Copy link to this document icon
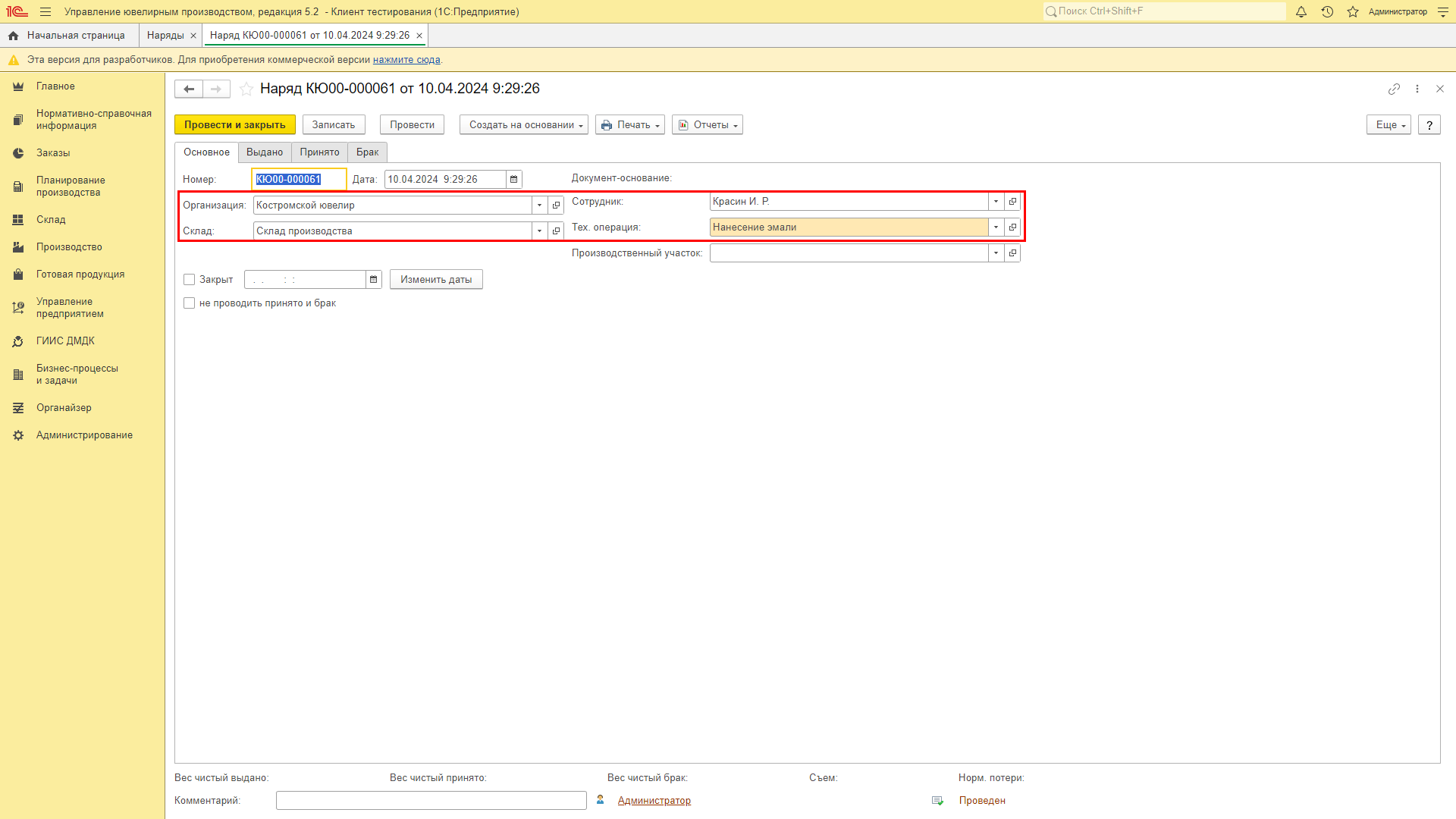The image size is (1456, 819). [1394, 89]
